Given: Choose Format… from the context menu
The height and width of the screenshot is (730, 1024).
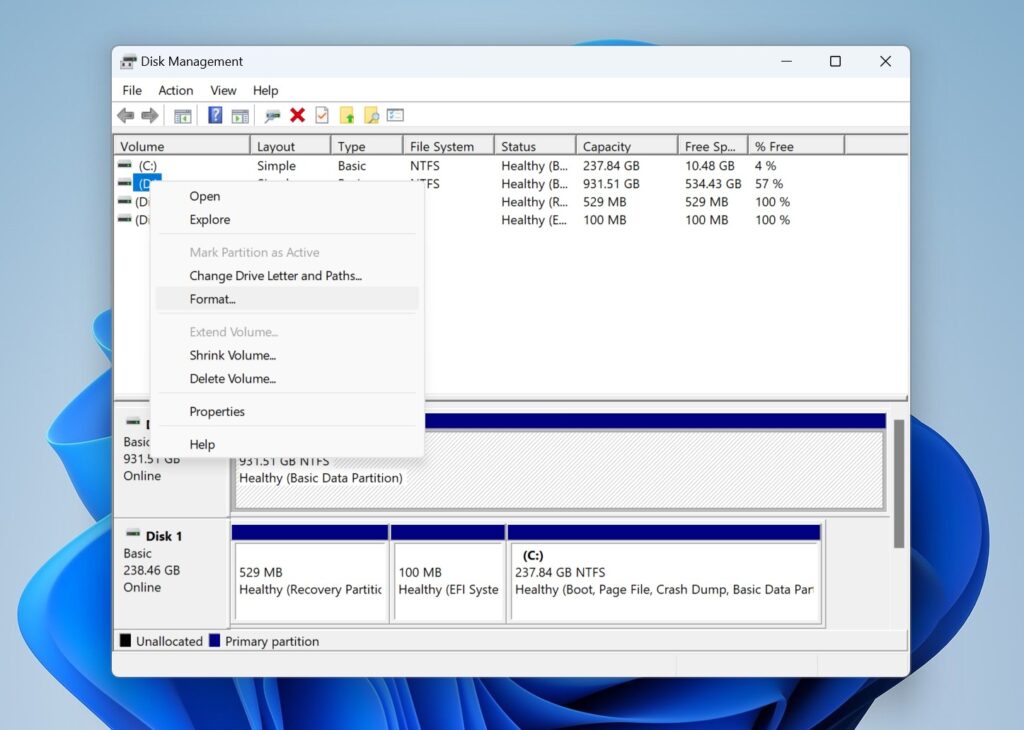Looking at the screenshot, I should pos(213,299).
